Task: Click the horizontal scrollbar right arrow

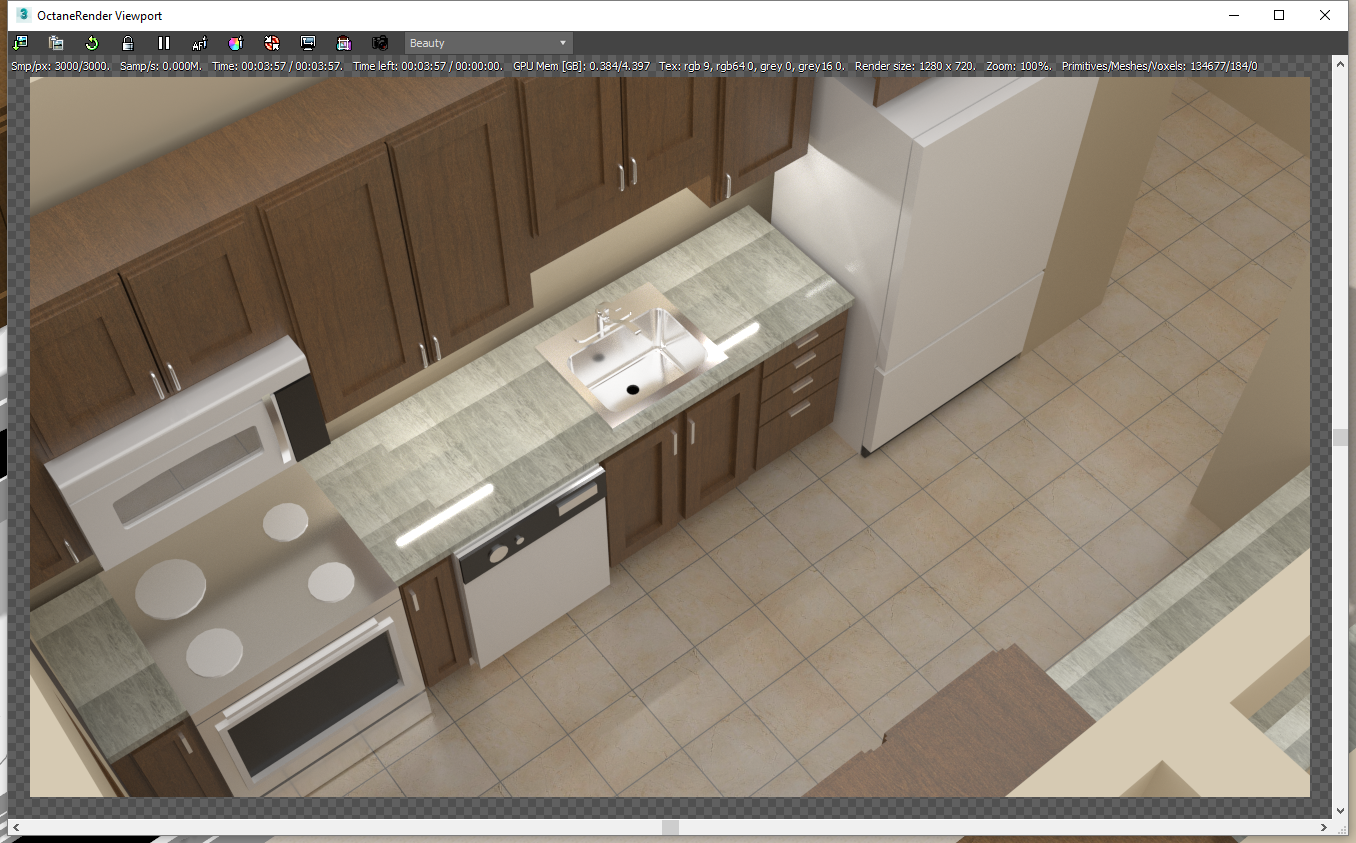Action: (x=1325, y=827)
